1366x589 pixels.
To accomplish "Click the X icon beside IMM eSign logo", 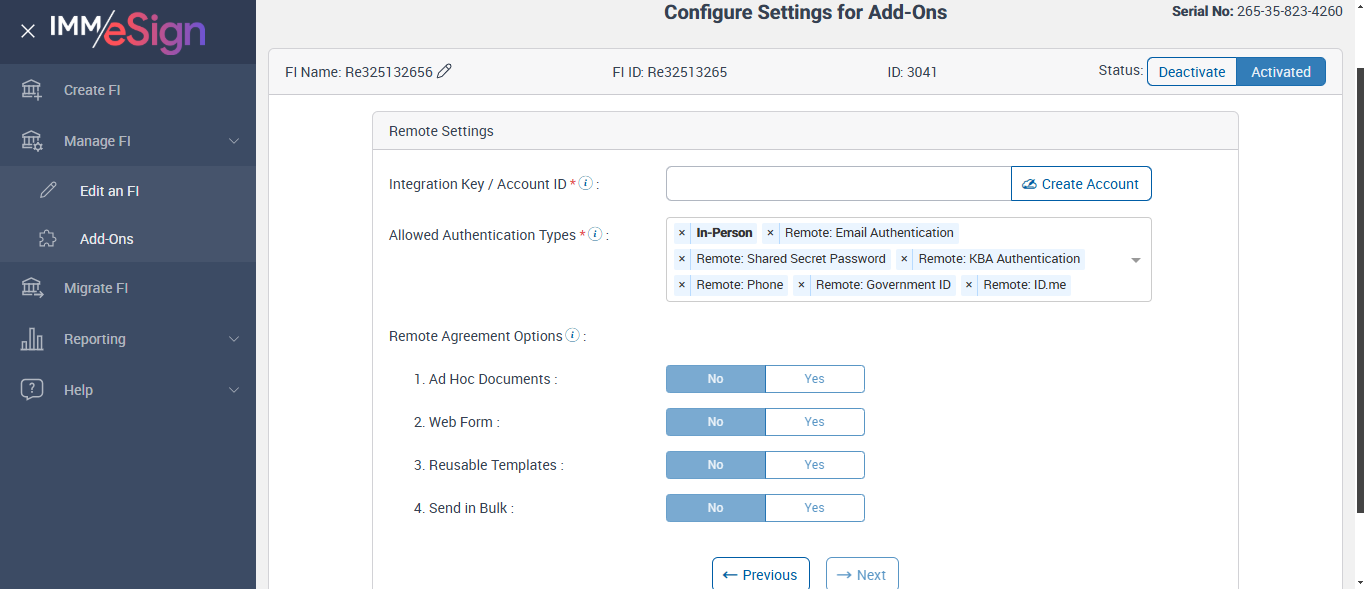I will 28,31.
